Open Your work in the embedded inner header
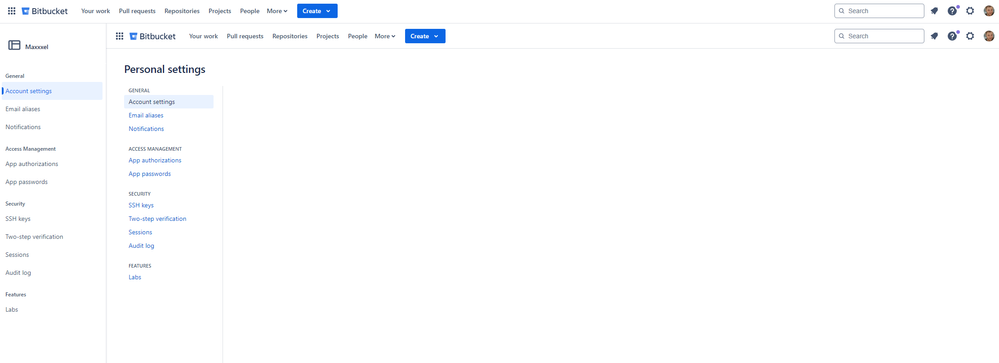Screen dimensions: 999x363 pos(203,36)
